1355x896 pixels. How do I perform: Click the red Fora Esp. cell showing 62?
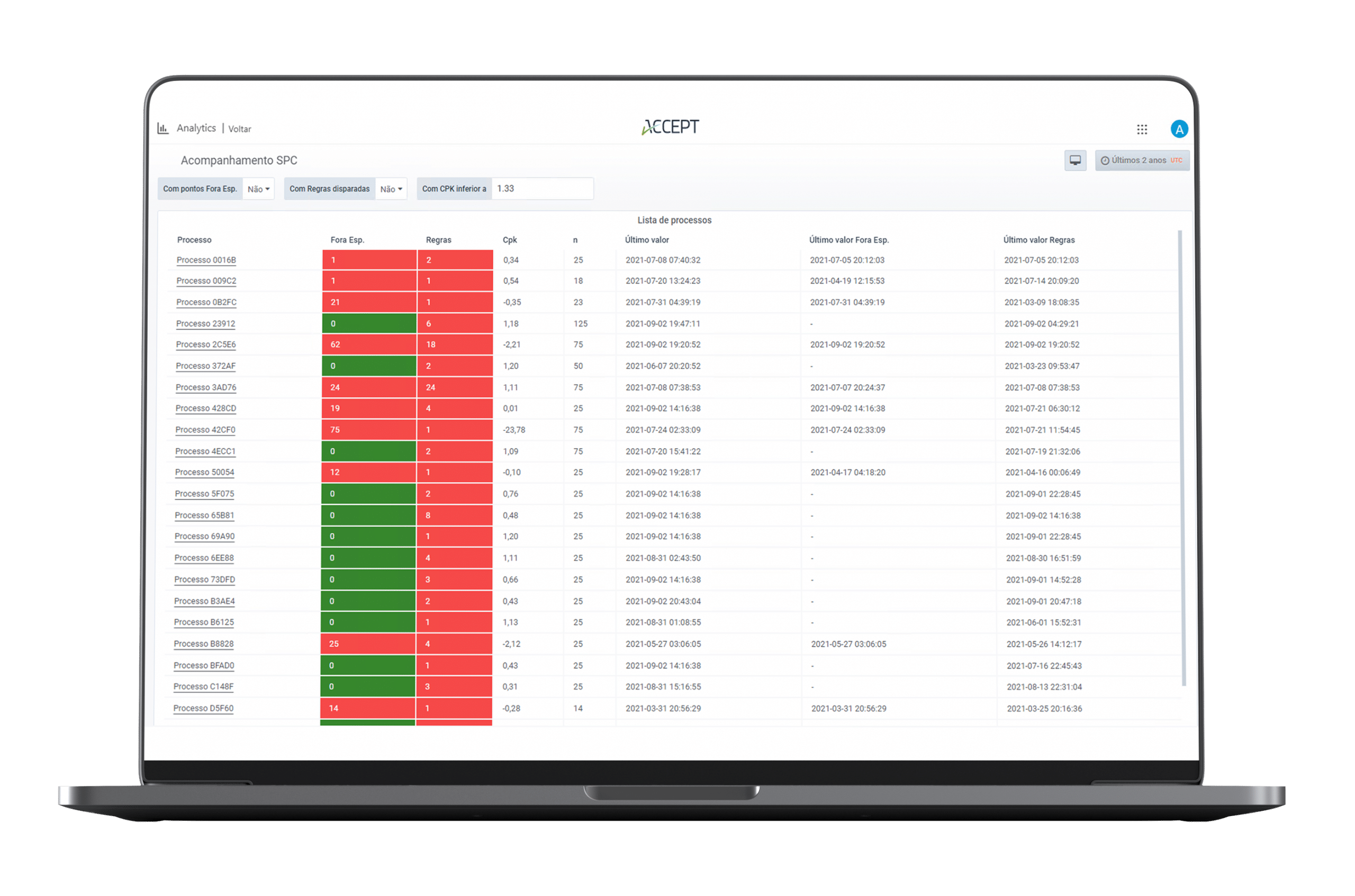(x=368, y=345)
